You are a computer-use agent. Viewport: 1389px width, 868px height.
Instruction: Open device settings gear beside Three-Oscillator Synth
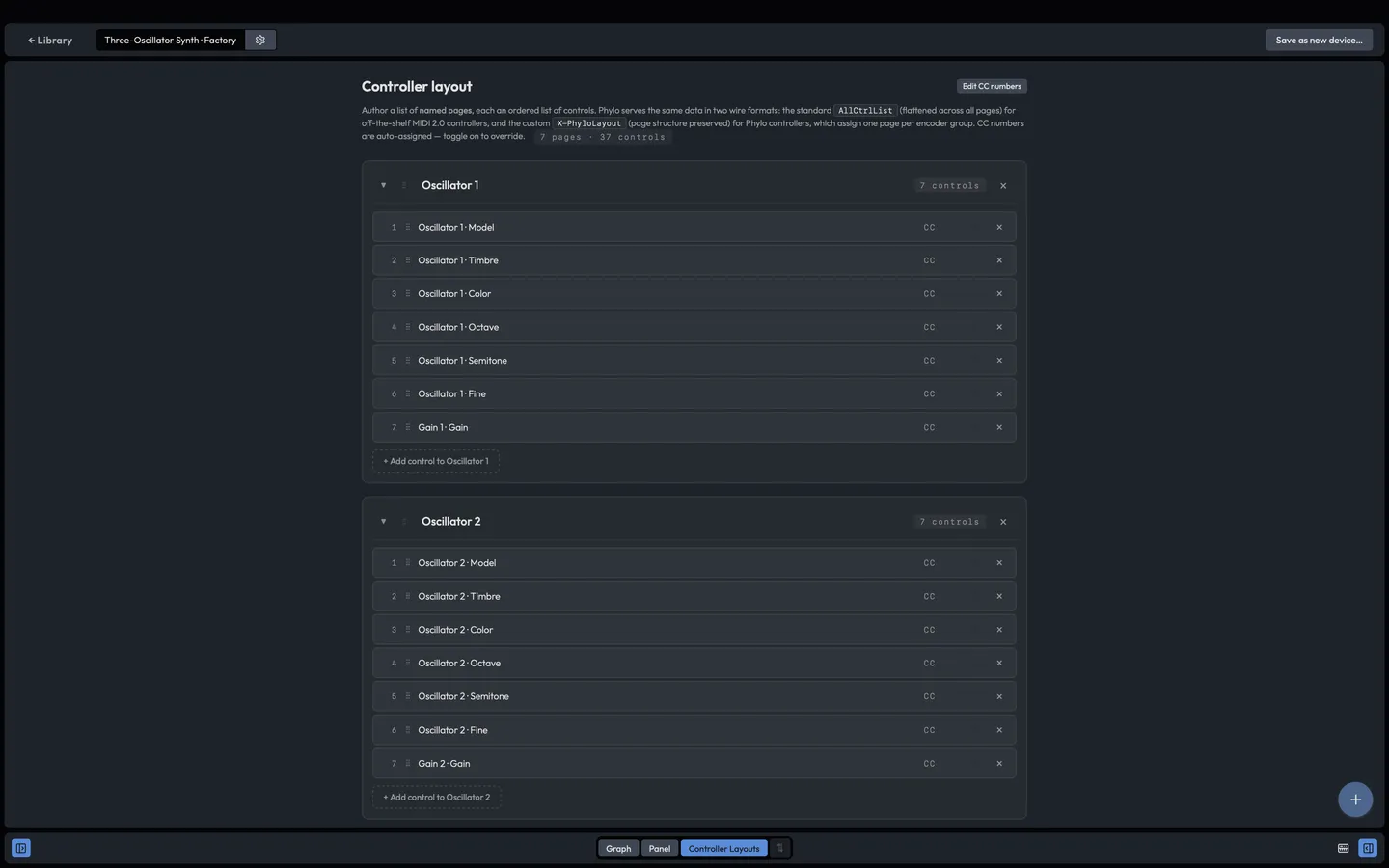pos(260,40)
